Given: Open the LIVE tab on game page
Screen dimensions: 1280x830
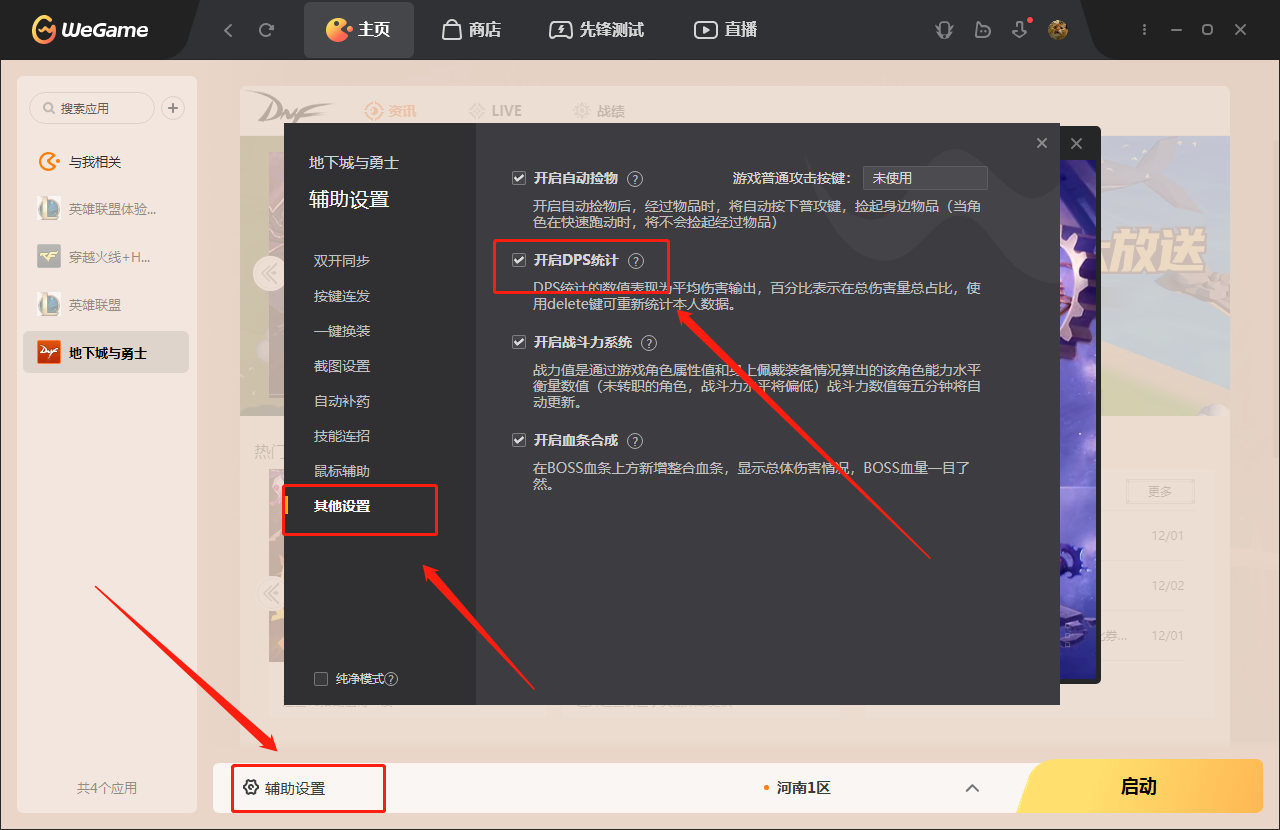Looking at the screenshot, I should (494, 111).
